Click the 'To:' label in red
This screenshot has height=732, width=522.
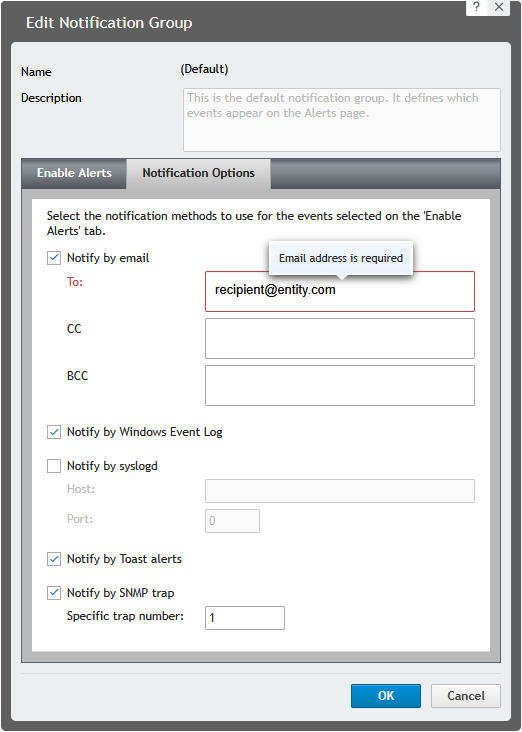pos(75,282)
